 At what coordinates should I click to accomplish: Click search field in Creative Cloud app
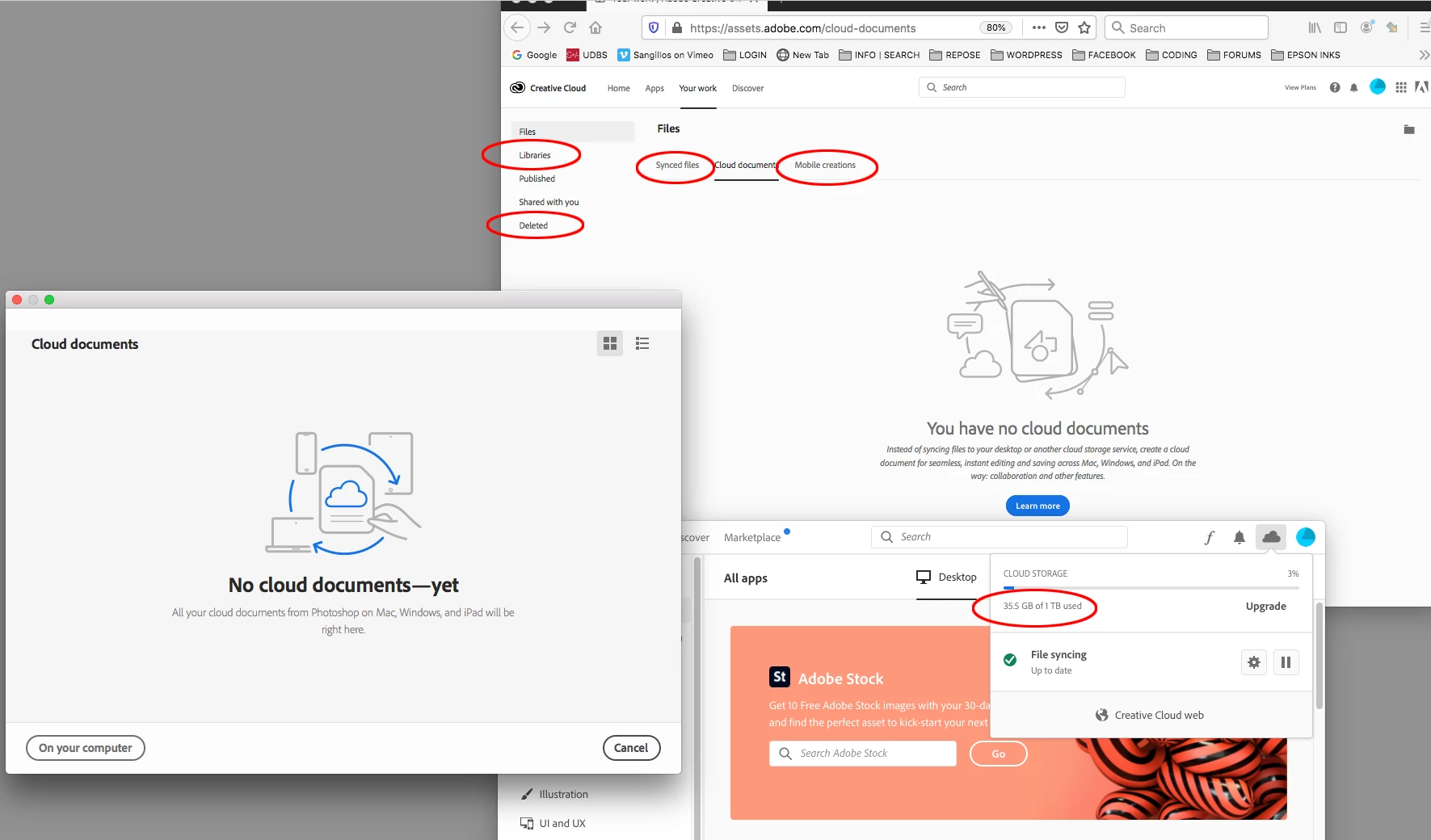click(x=1000, y=537)
